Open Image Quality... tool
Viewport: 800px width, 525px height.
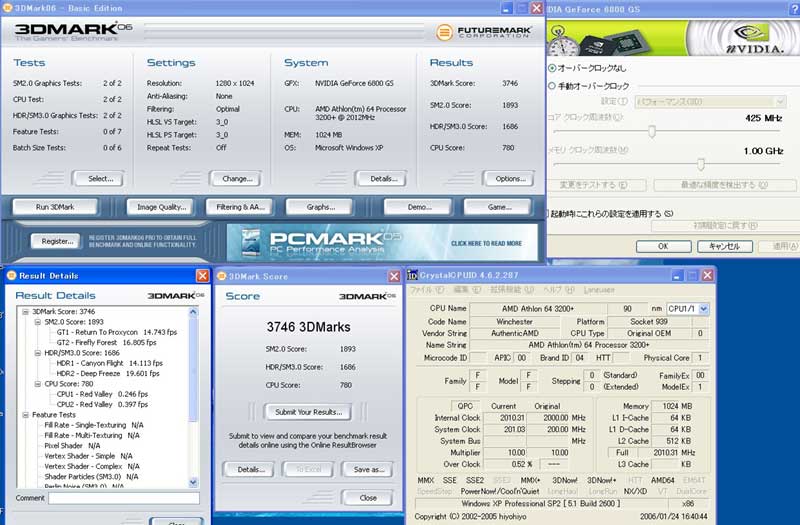click(161, 207)
